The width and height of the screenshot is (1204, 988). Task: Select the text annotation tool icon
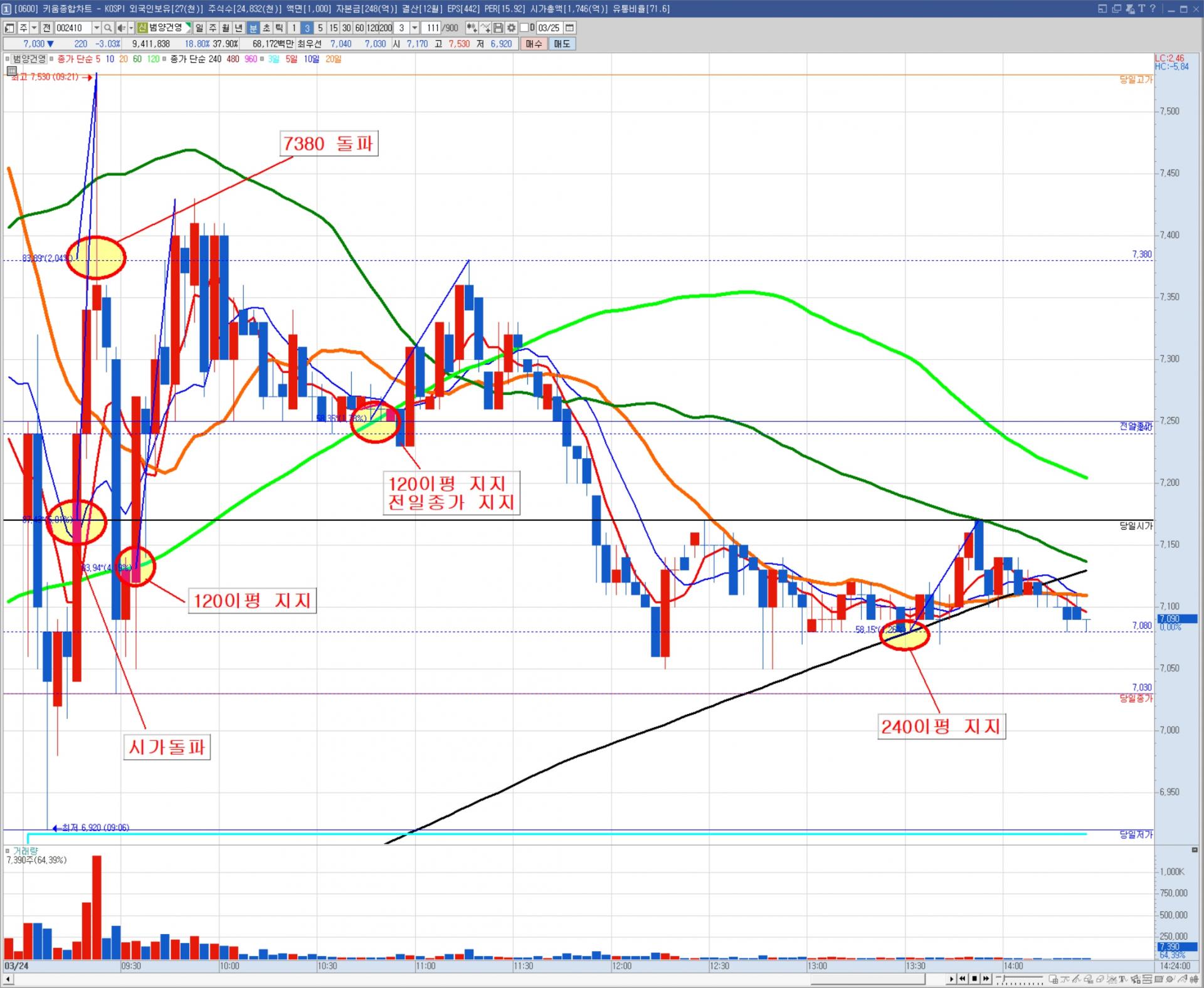pos(1122,979)
